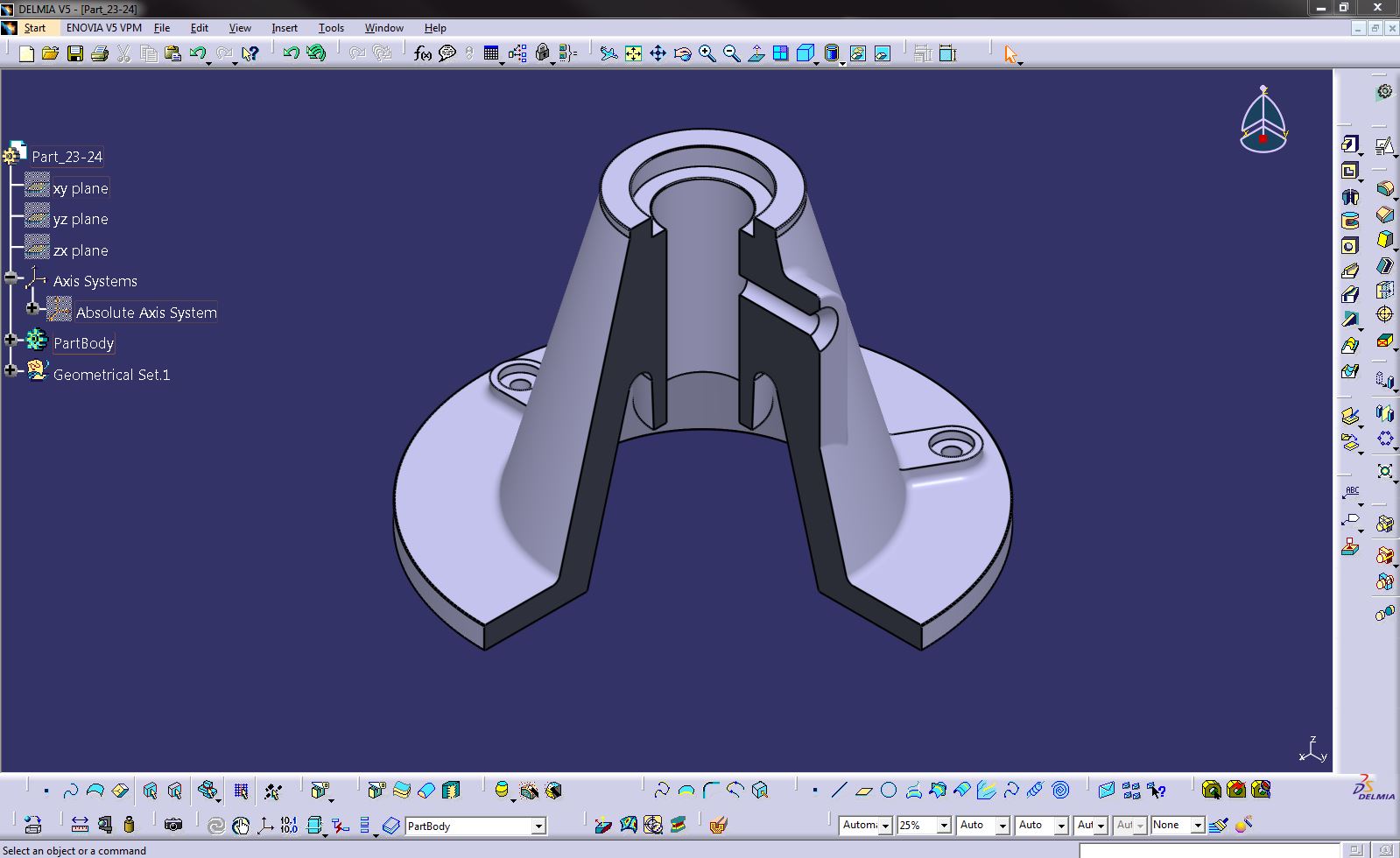Open the Insert menu
The width and height of the screenshot is (1400, 858).
(285, 28)
